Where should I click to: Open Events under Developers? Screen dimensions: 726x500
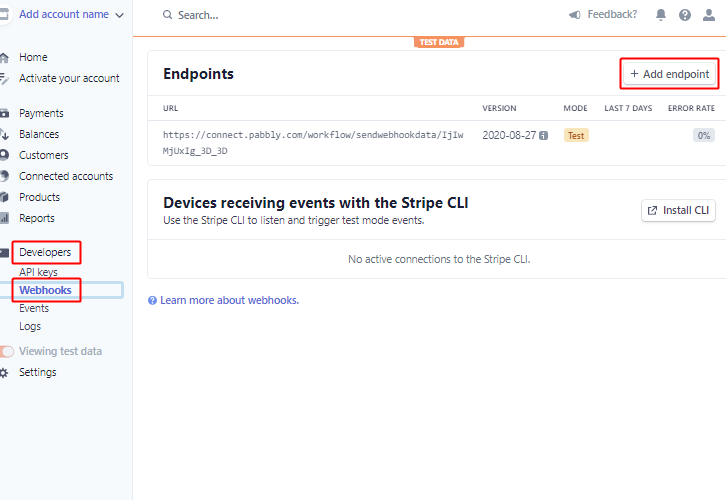pyautogui.click(x=34, y=308)
